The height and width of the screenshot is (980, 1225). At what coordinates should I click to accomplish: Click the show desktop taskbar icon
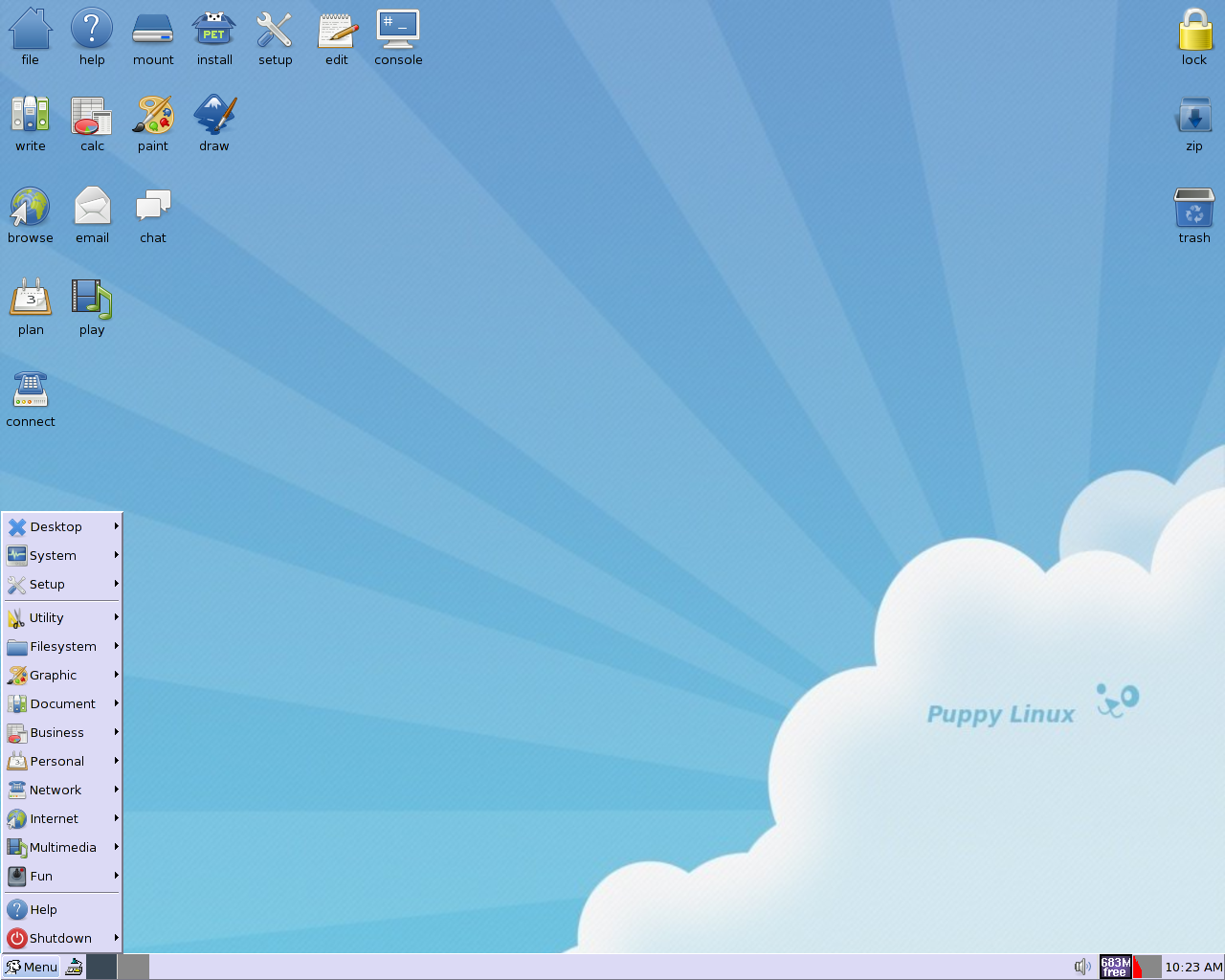(x=74, y=967)
